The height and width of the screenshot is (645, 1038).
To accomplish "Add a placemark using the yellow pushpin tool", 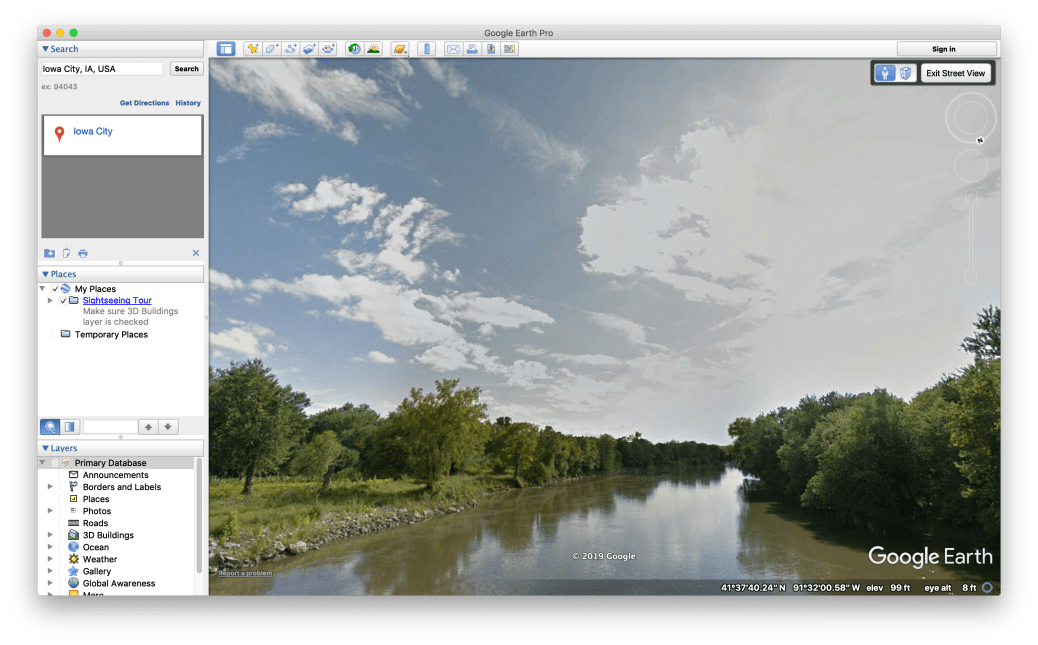I will coord(252,48).
